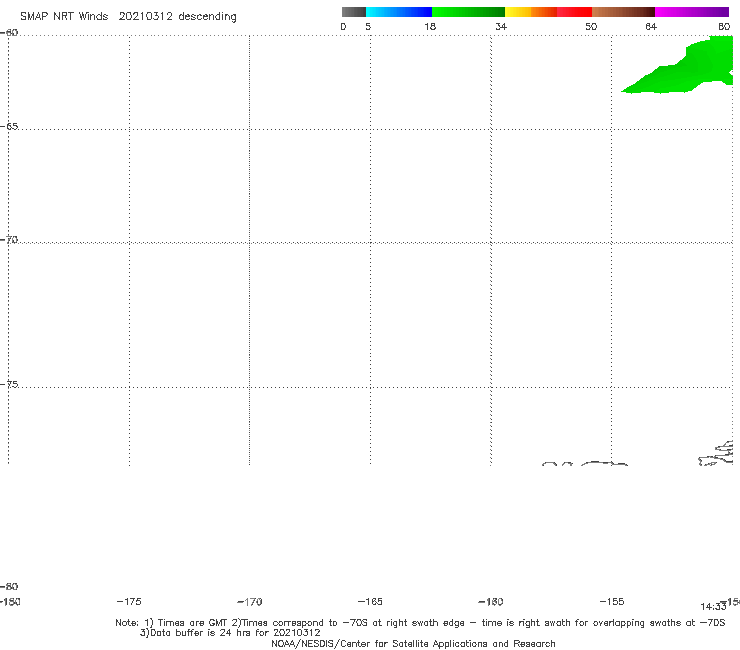Click longitude label '-155'

pyautogui.click(x=612, y=601)
